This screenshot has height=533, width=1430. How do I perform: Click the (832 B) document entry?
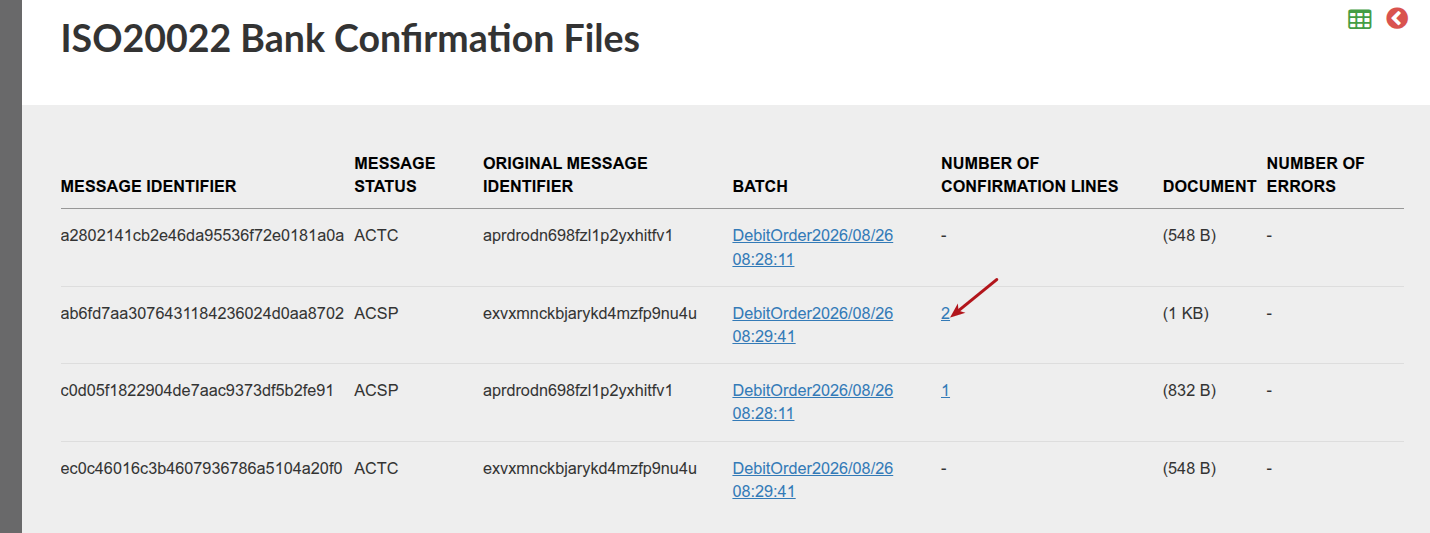coord(1189,390)
